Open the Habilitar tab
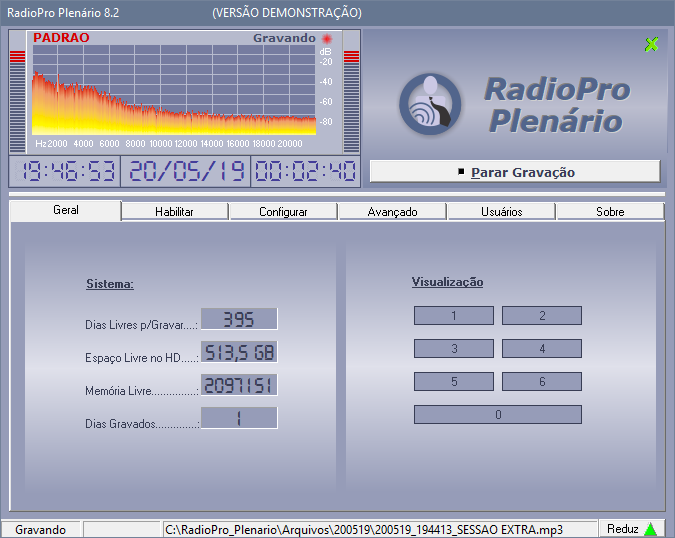Screen dimensions: 675x538 [x=175, y=212]
